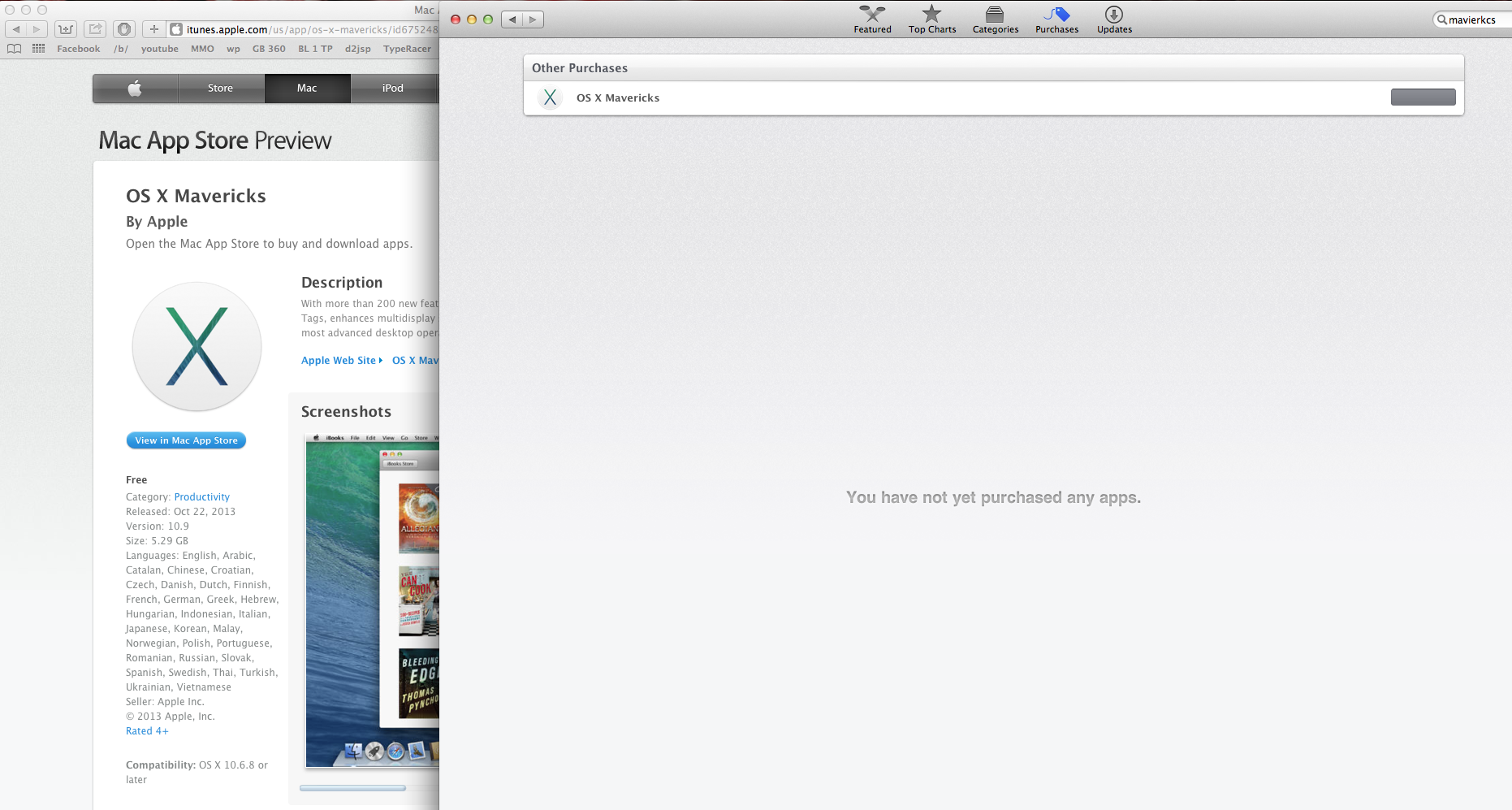Click the Released: Oct 22, 2013 text

[x=180, y=512]
